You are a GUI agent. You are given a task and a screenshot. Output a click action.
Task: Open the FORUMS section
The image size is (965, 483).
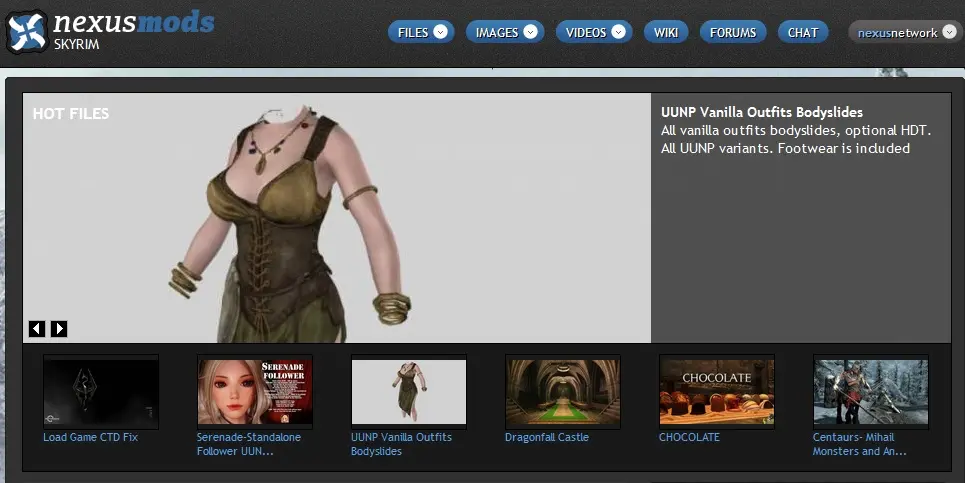click(x=733, y=32)
